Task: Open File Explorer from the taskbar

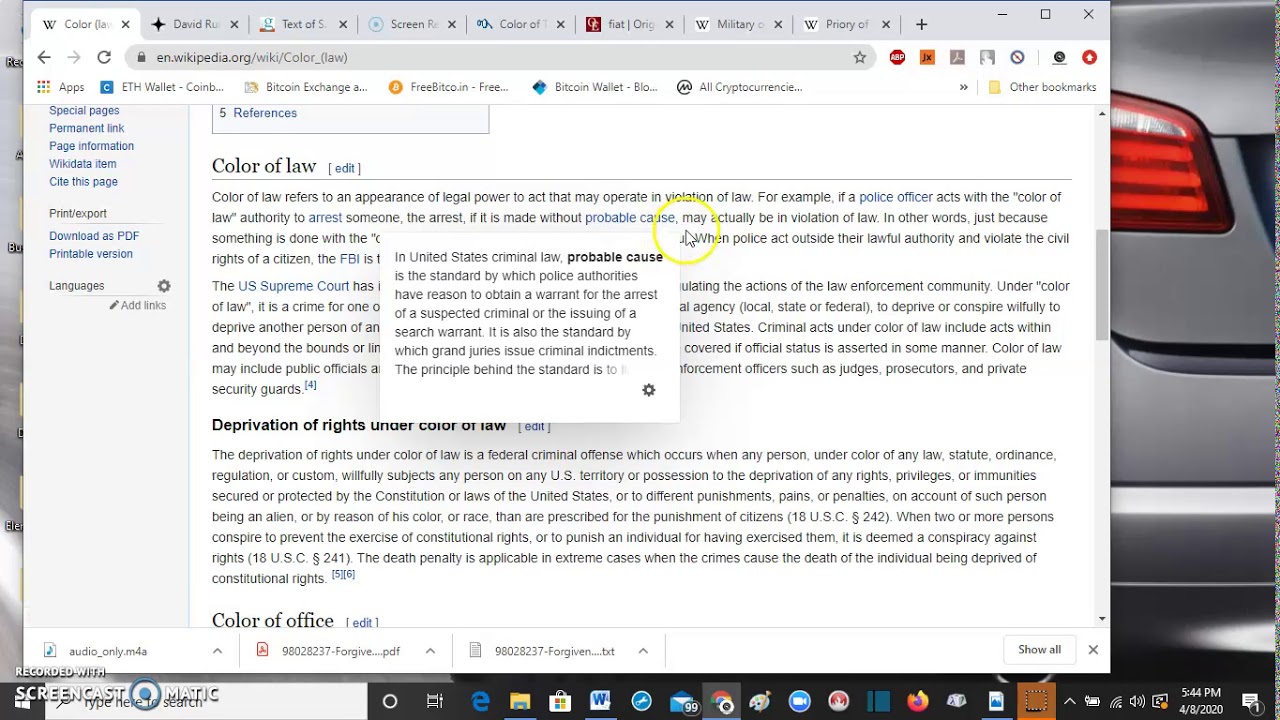Action: point(521,701)
